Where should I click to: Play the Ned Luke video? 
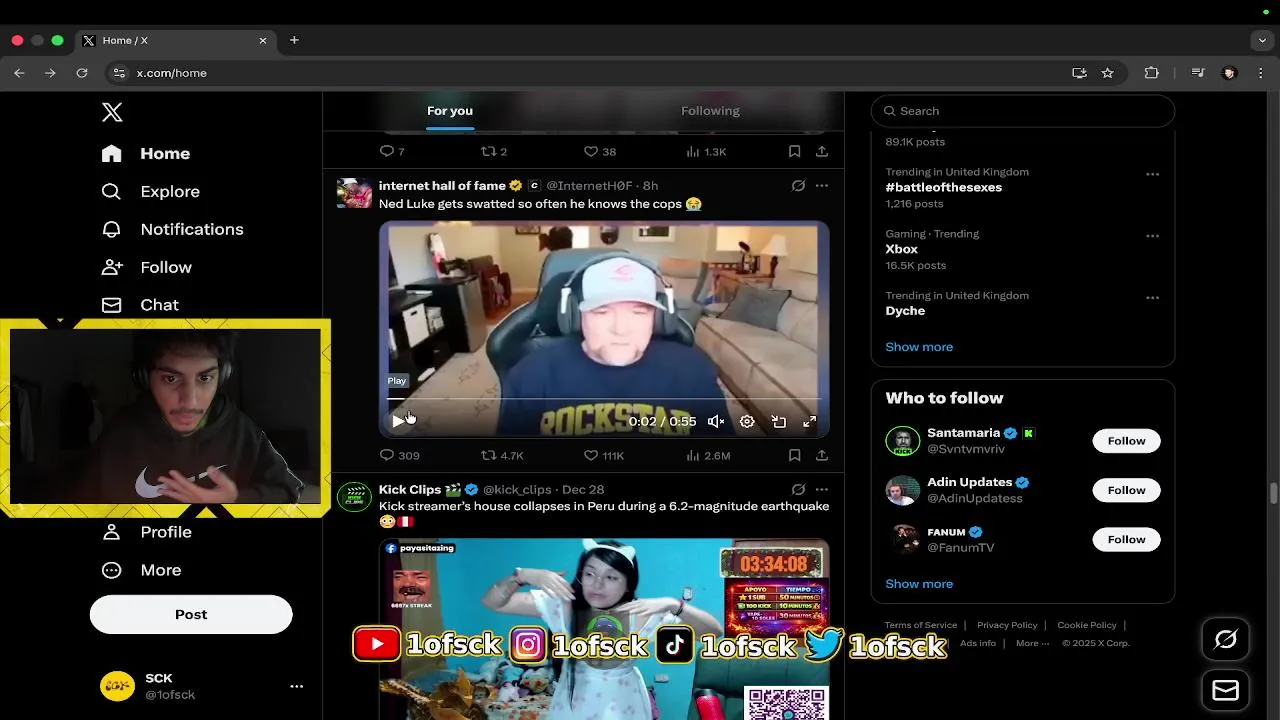point(398,421)
